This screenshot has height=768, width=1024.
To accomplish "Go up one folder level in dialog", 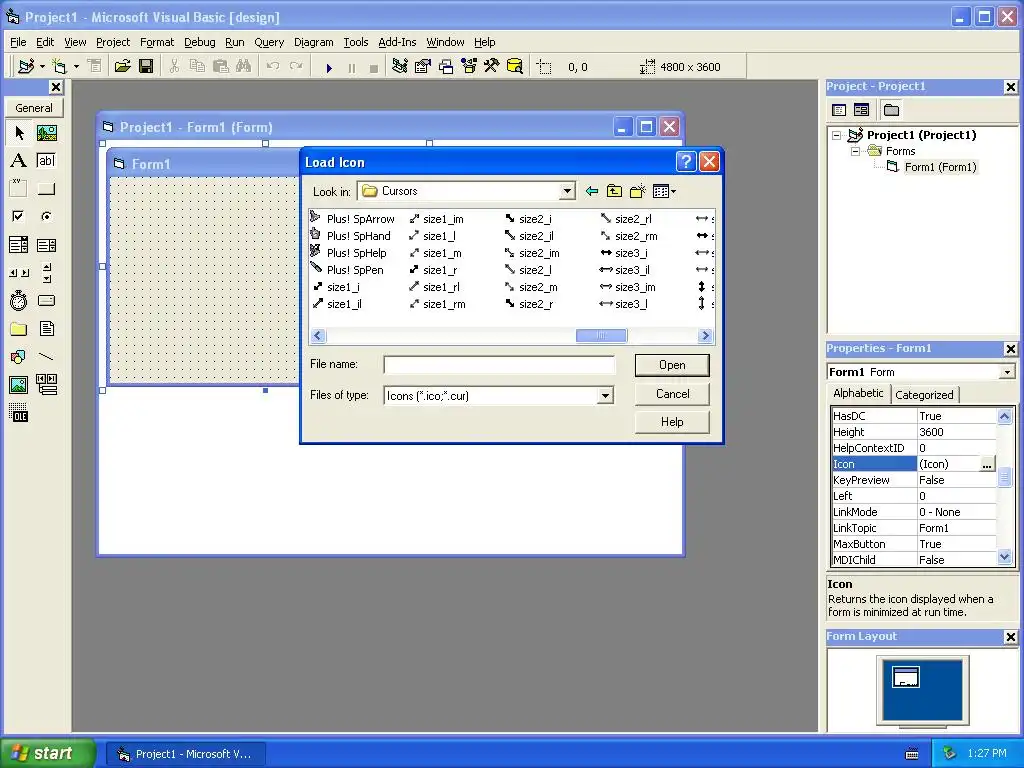I will (x=615, y=191).
